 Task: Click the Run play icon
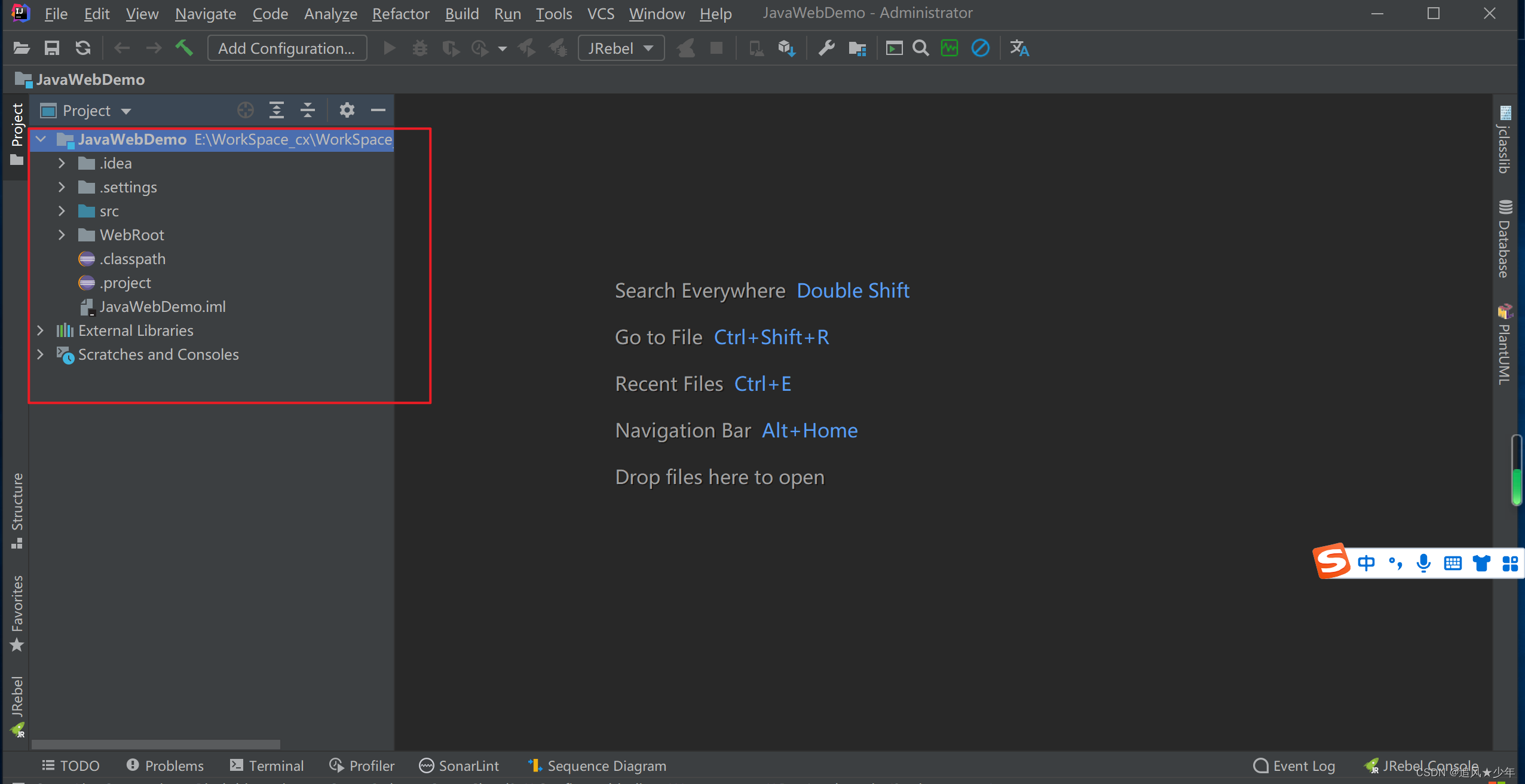pos(389,48)
